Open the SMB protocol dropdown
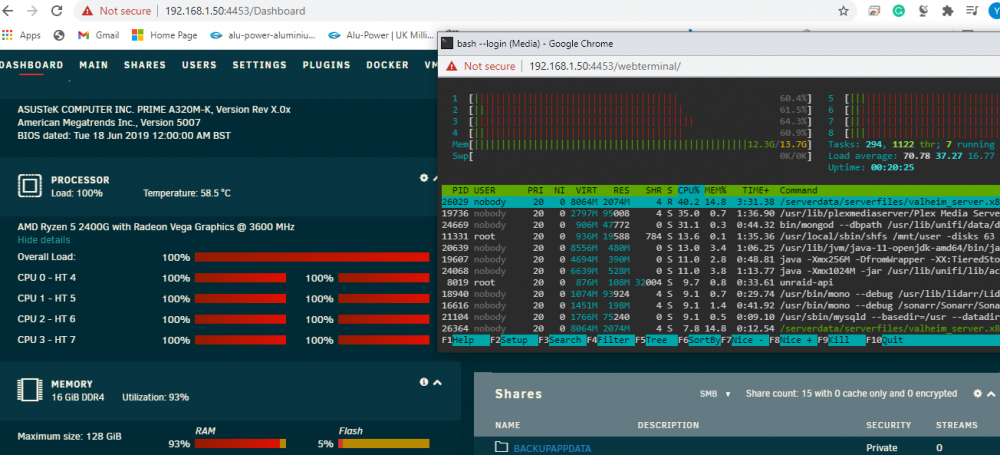The image size is (1000, 455). (x=715, y=394)
